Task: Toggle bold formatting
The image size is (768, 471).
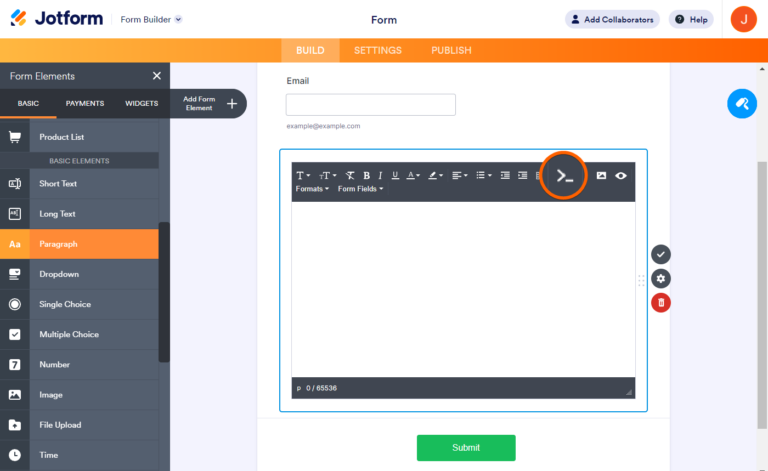Action: pos(366,175)
